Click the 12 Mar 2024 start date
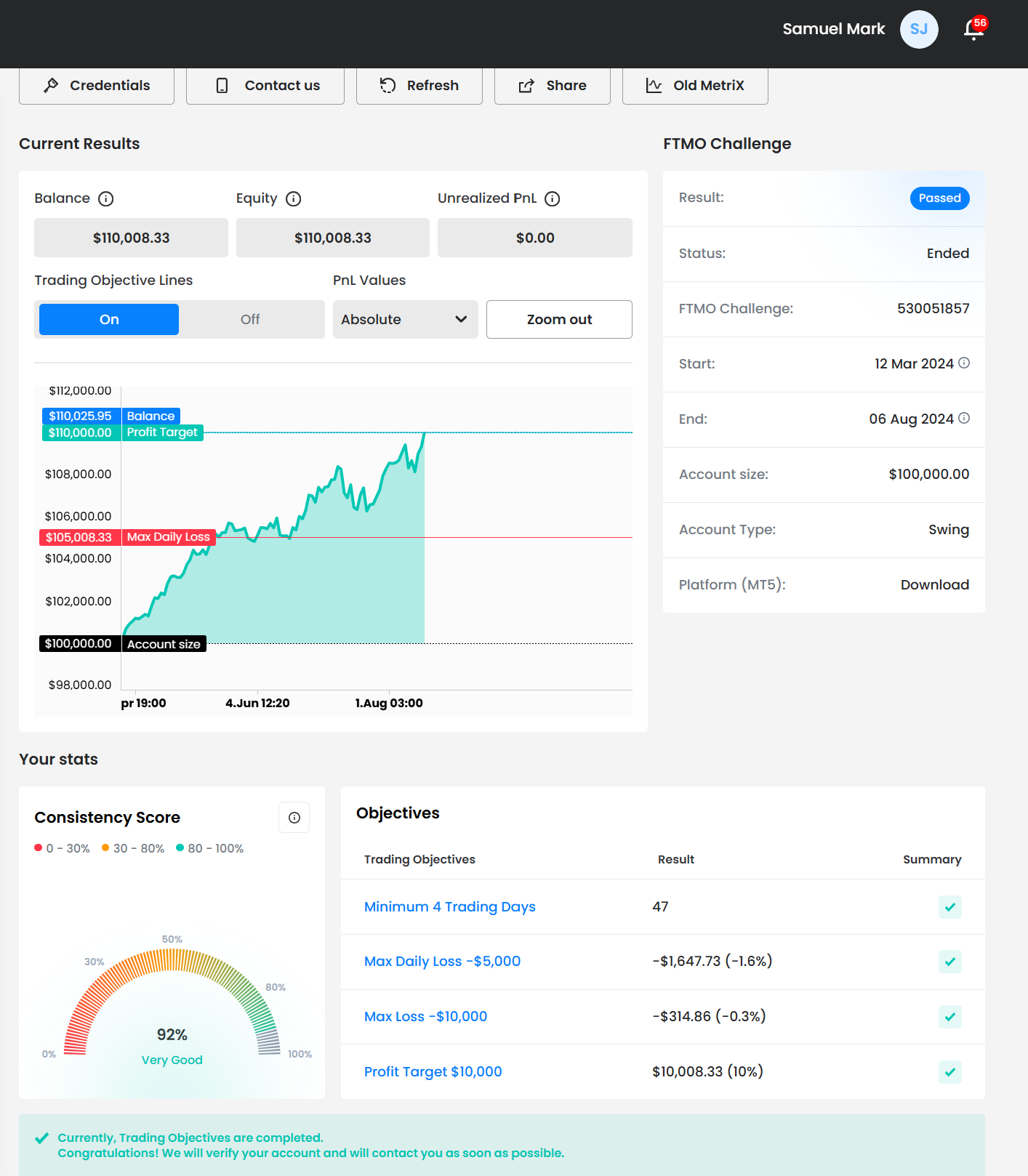The height and width of the screenshot is (1176, 1028). coord(914,363)
